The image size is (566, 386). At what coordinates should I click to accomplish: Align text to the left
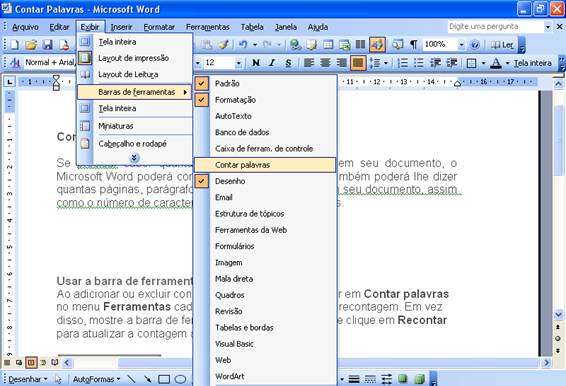coord(309,63)
